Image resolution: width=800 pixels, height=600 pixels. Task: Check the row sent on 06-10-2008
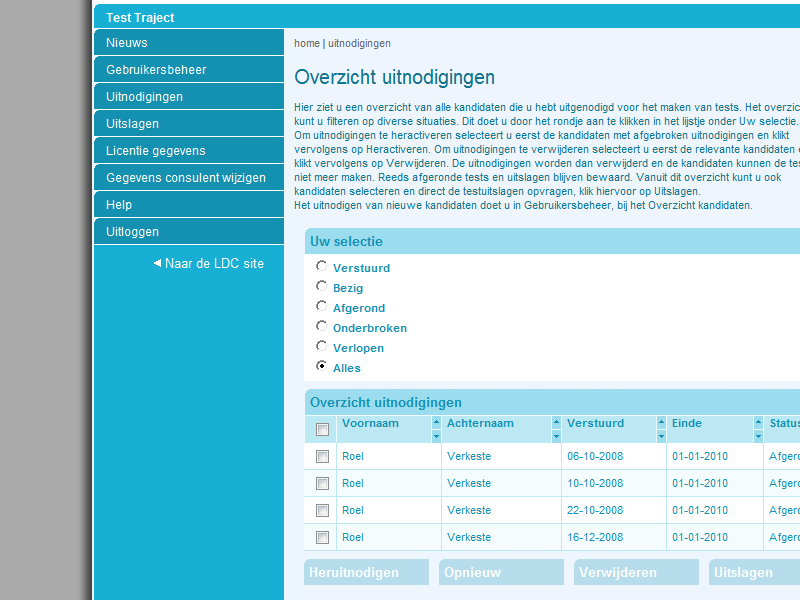click(322, 456)
